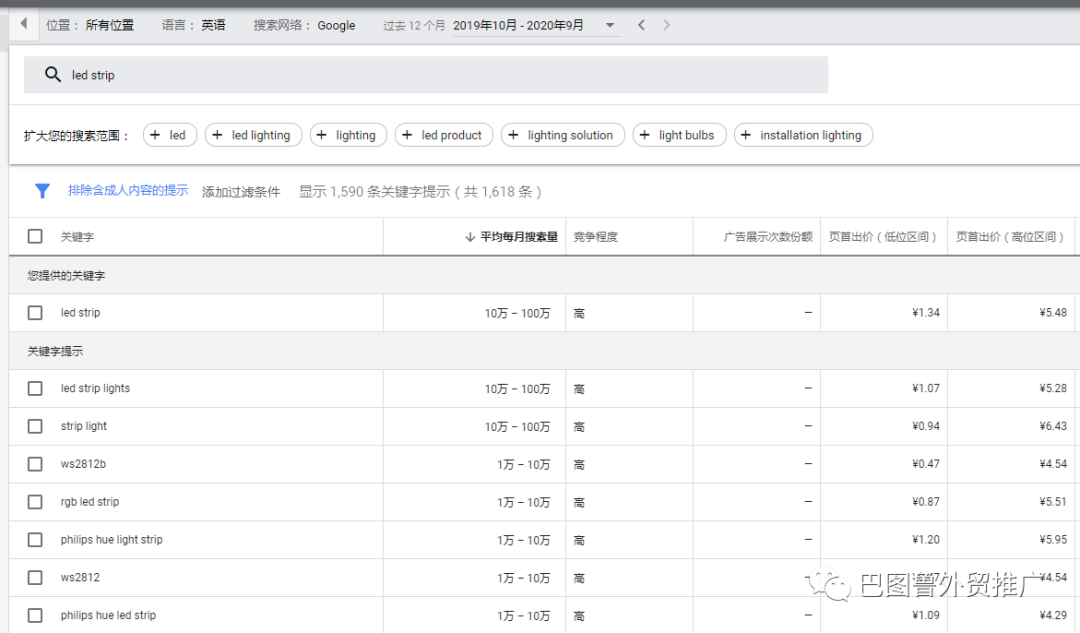The width and height of the screenshot is (1080, 633).
Task: Click the 关键字 column header
Action: pyautogui.click(x=78, y=236)
